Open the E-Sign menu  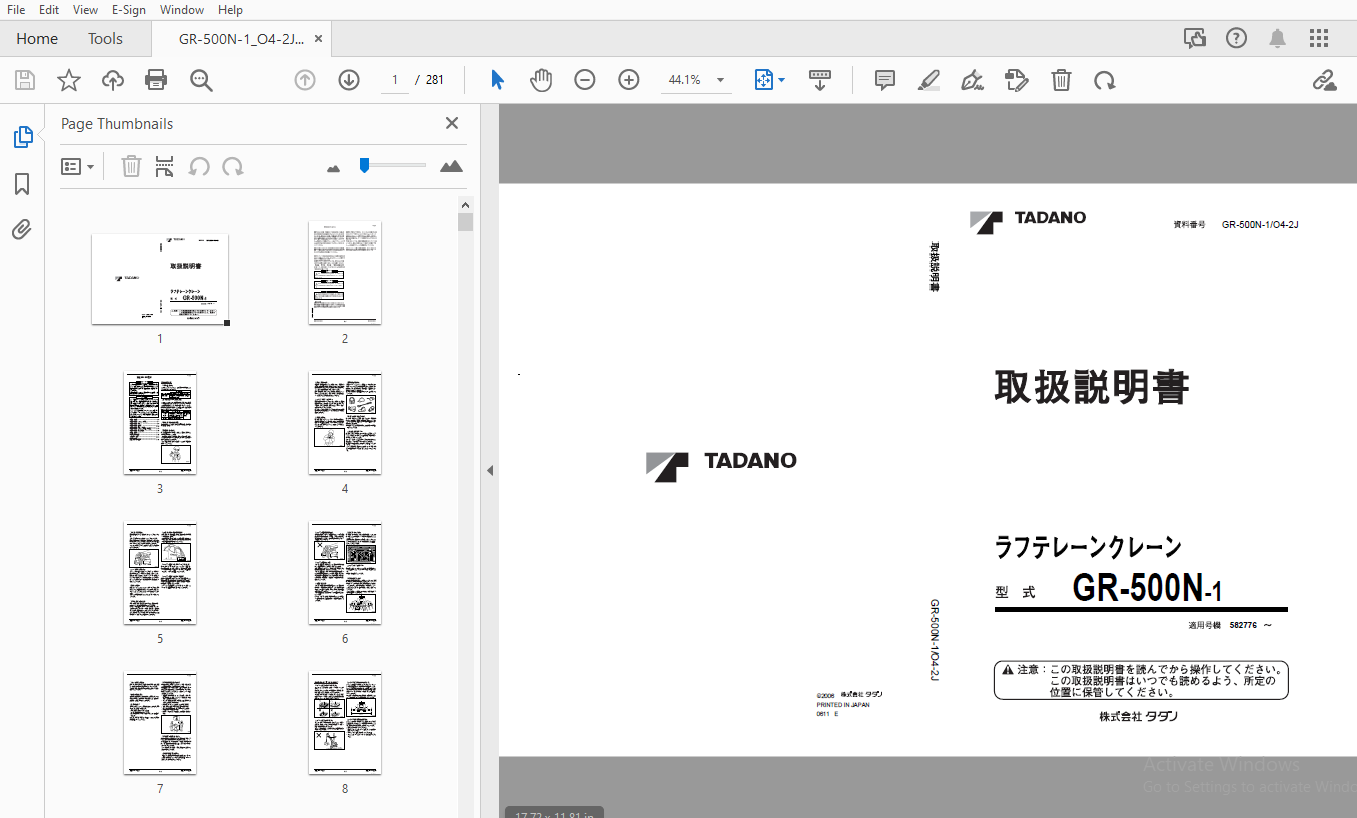point(128,9)
